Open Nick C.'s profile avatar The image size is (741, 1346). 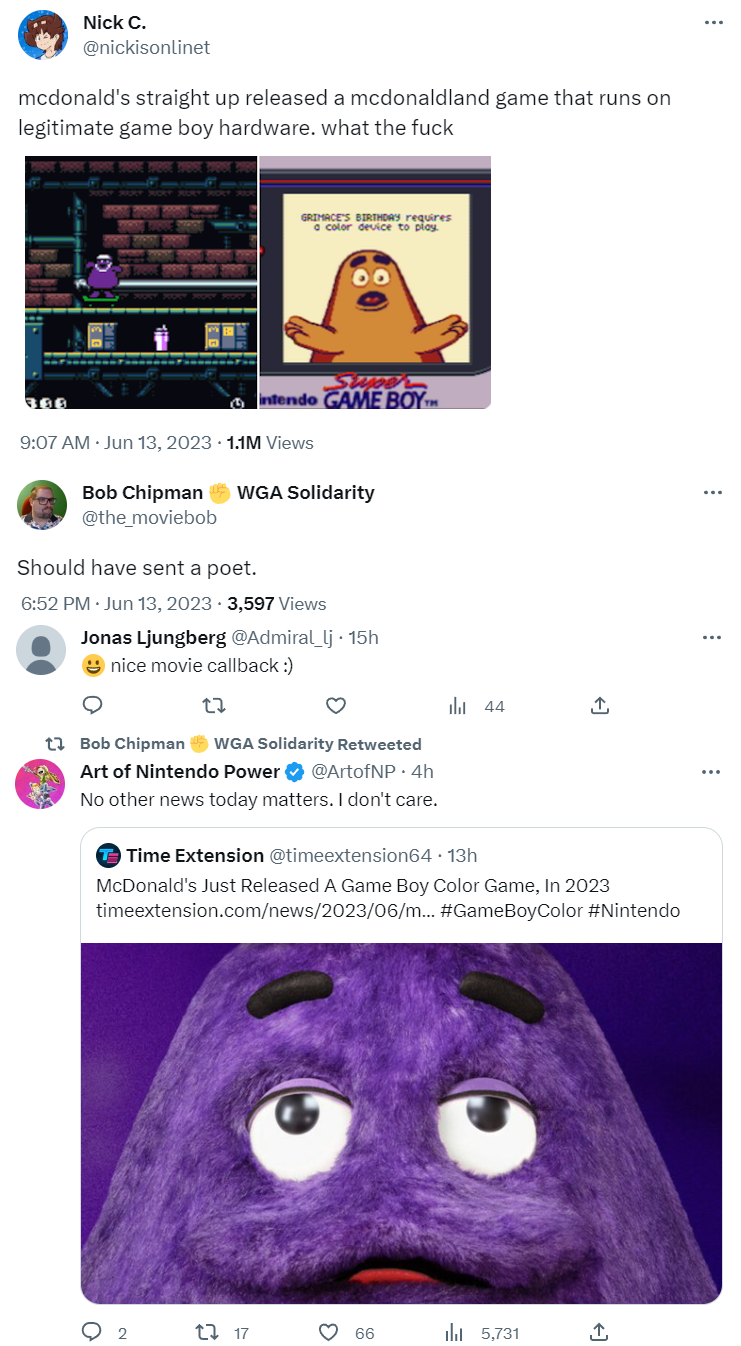[x=43, y=35]
